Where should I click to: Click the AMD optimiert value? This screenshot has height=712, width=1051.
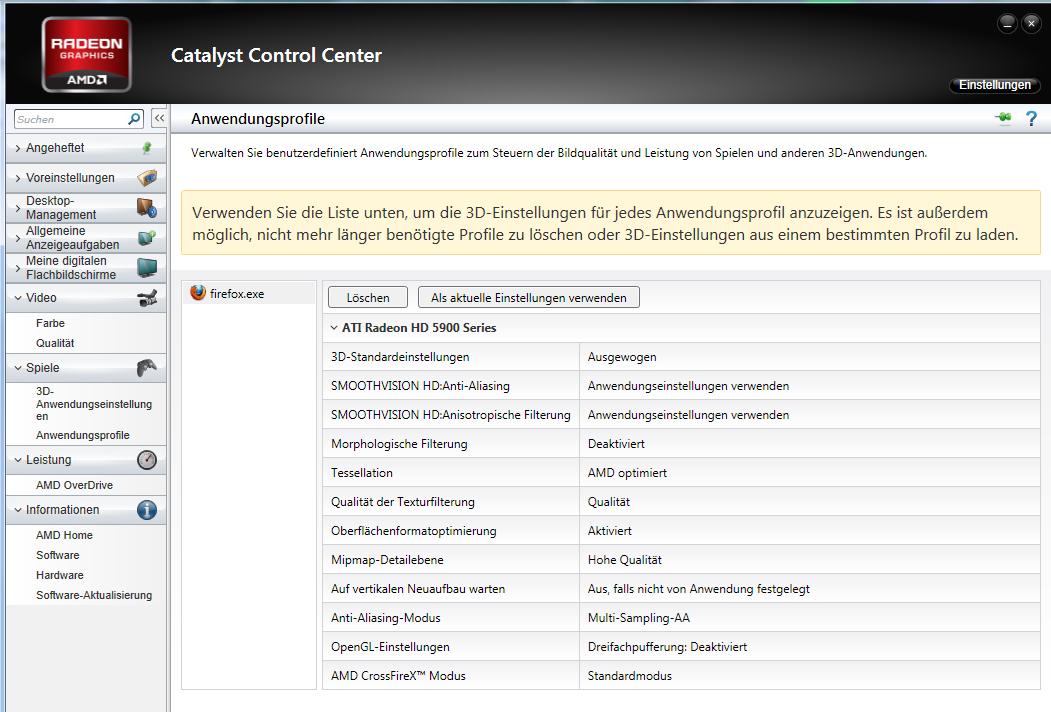coord(627,473)
